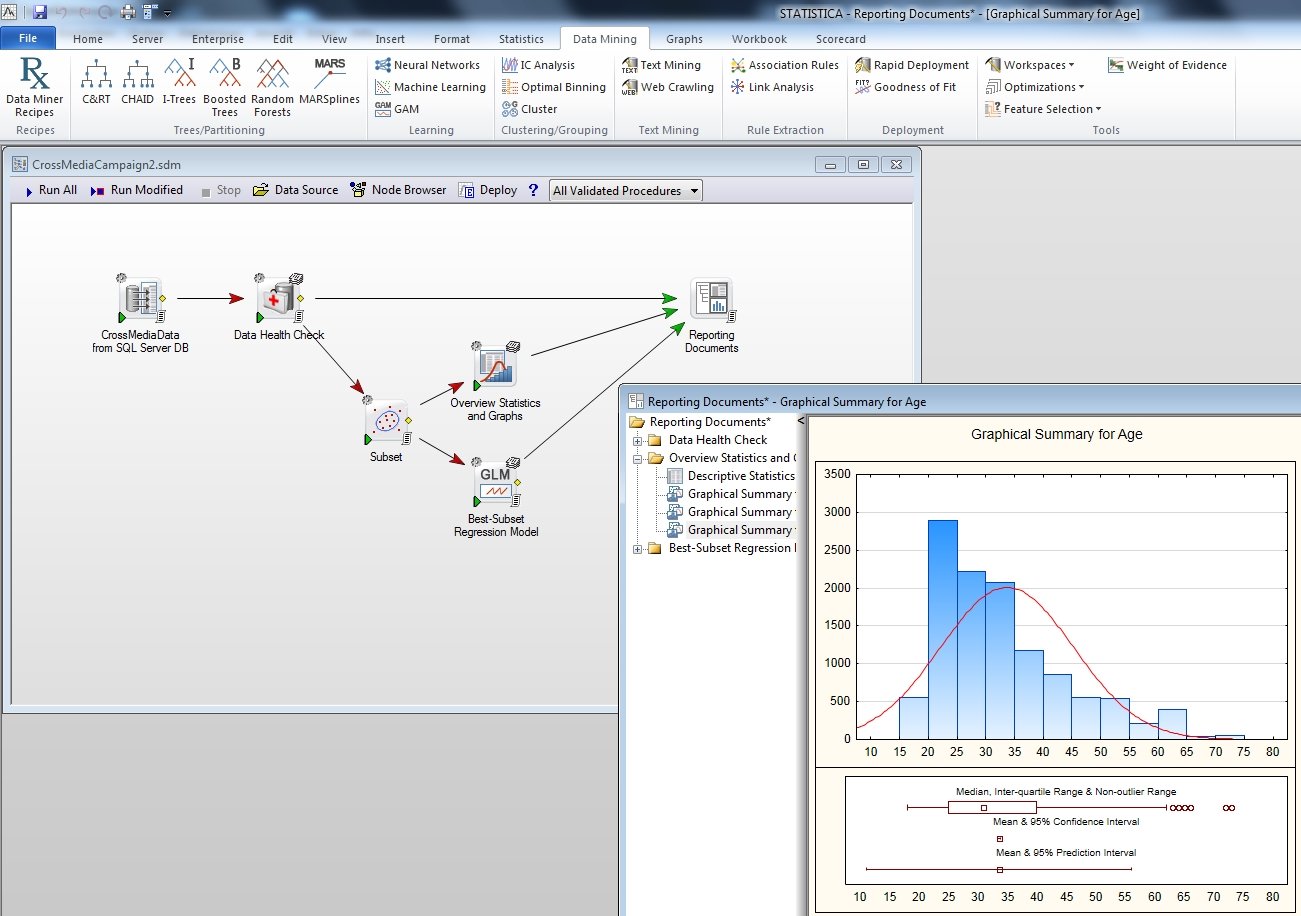Select the C&RT trees tool
This screenshot has height=916, width=1301.
point(96,82)
